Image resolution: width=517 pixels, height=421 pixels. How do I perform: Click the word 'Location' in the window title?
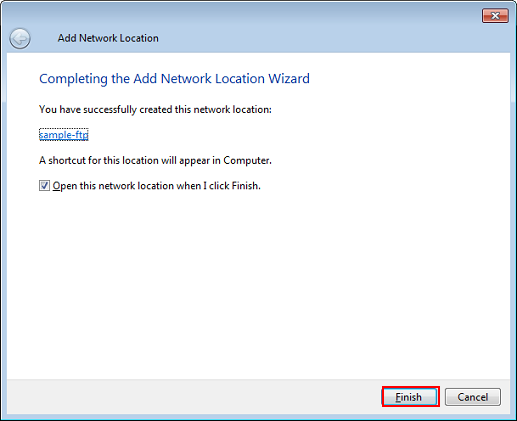click(x=139, y=38)
